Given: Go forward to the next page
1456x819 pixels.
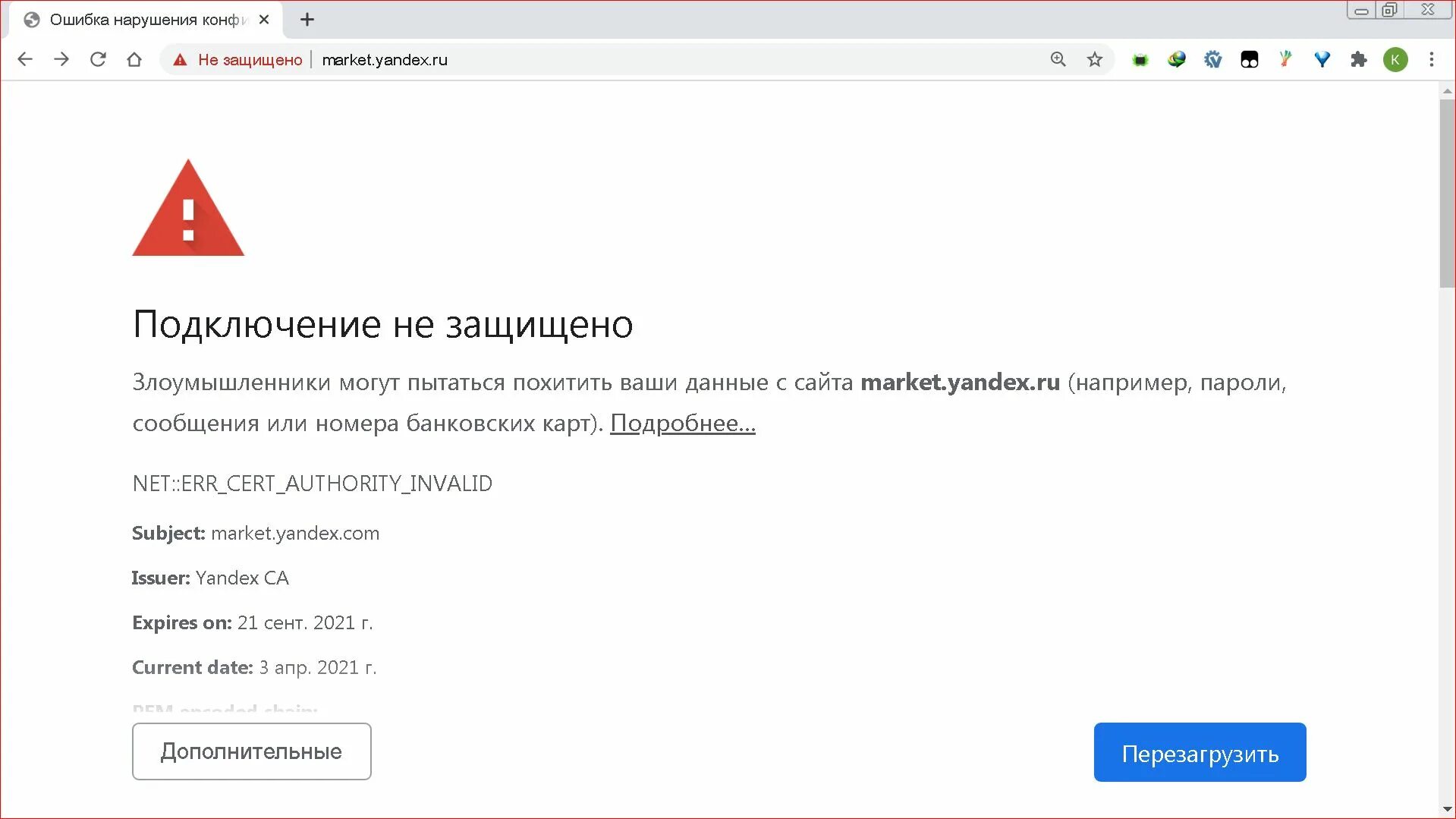Looking at the screenshot, I should pos(61,59).
